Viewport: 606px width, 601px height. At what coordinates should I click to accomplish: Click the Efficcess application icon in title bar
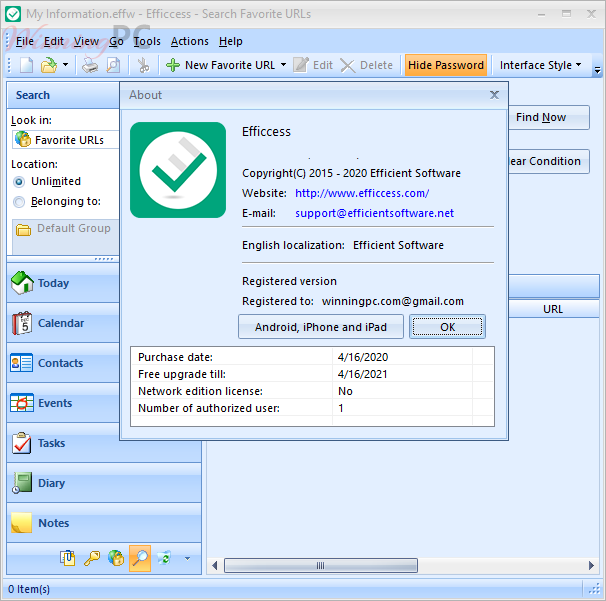pos(13,14)
